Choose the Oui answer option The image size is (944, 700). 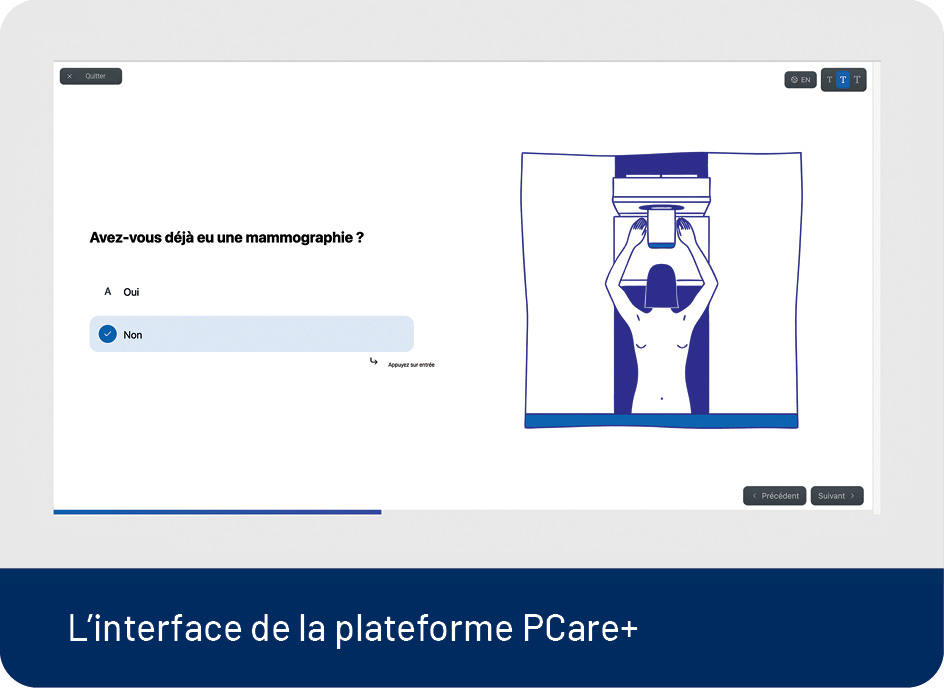(x=132, y=292)
